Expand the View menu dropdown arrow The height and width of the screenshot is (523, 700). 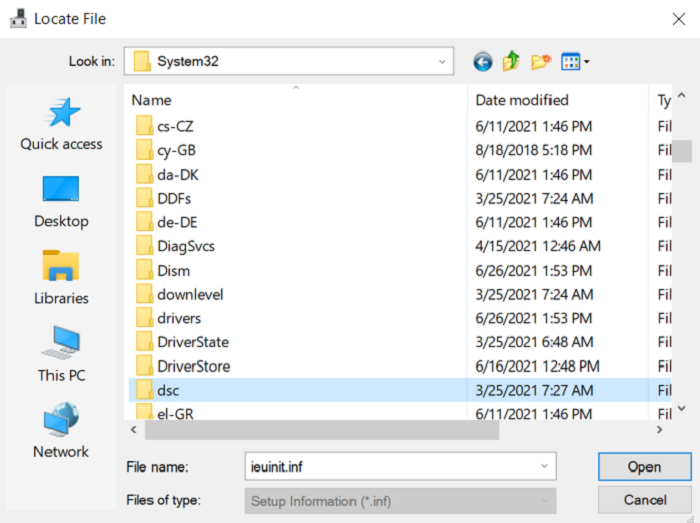(587, 62)
